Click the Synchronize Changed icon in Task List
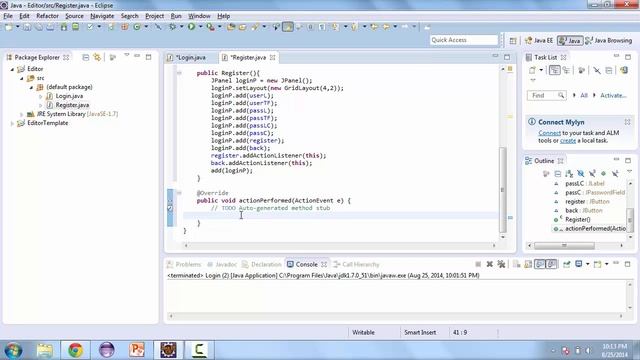This screenshot has width=640, height=360. click(x=624, y=70)
